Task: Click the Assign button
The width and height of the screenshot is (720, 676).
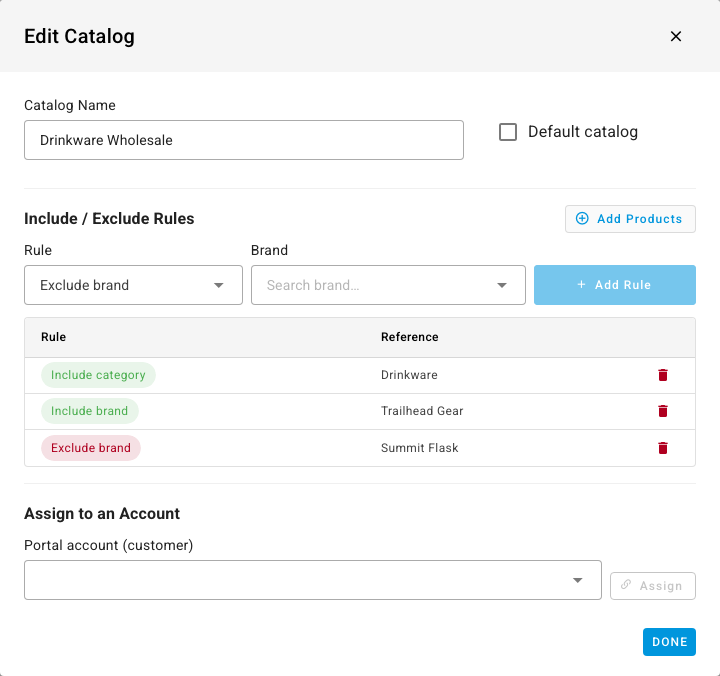Action: tap(652, 586)
